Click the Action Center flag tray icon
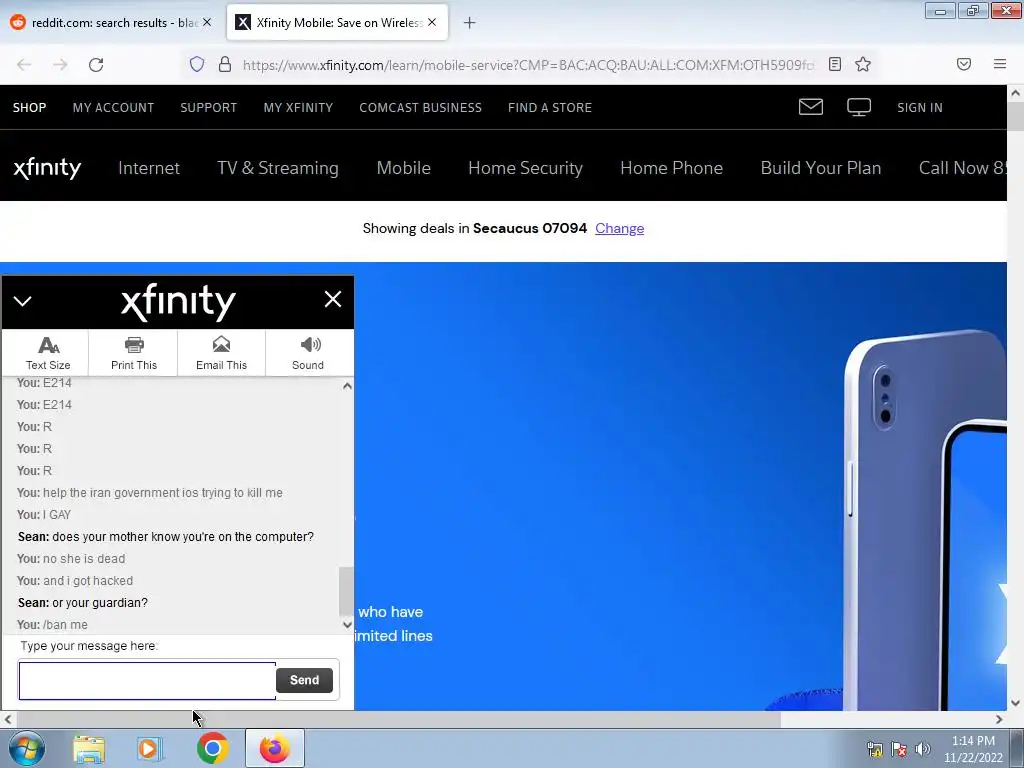The image size is (1024, 768). pyautogui.click(x=899, y=749)
